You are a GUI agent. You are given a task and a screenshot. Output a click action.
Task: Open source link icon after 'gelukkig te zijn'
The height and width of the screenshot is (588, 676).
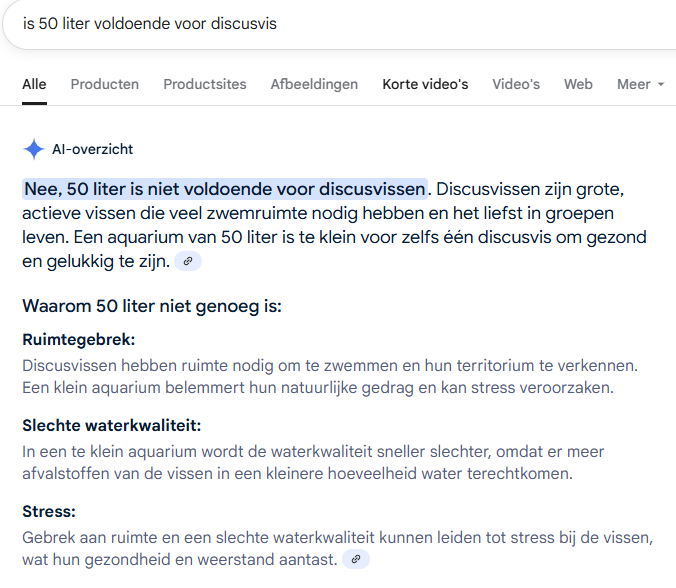tap(188, 261)
